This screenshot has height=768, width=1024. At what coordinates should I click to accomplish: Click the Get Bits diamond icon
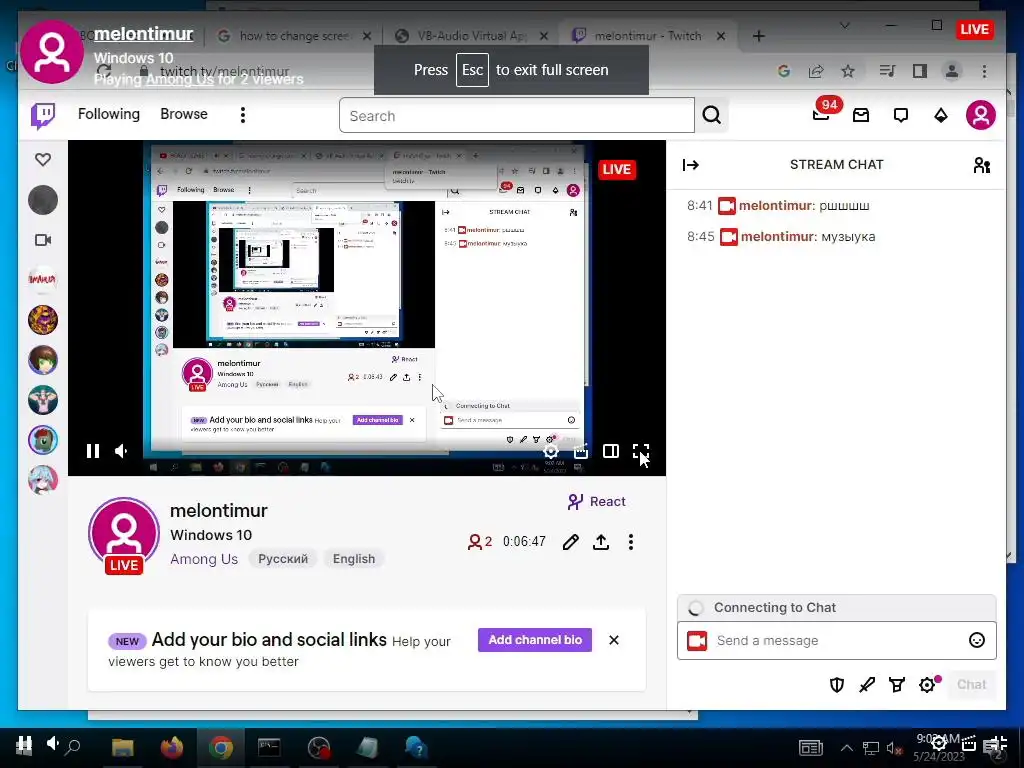tap(940, 116)
